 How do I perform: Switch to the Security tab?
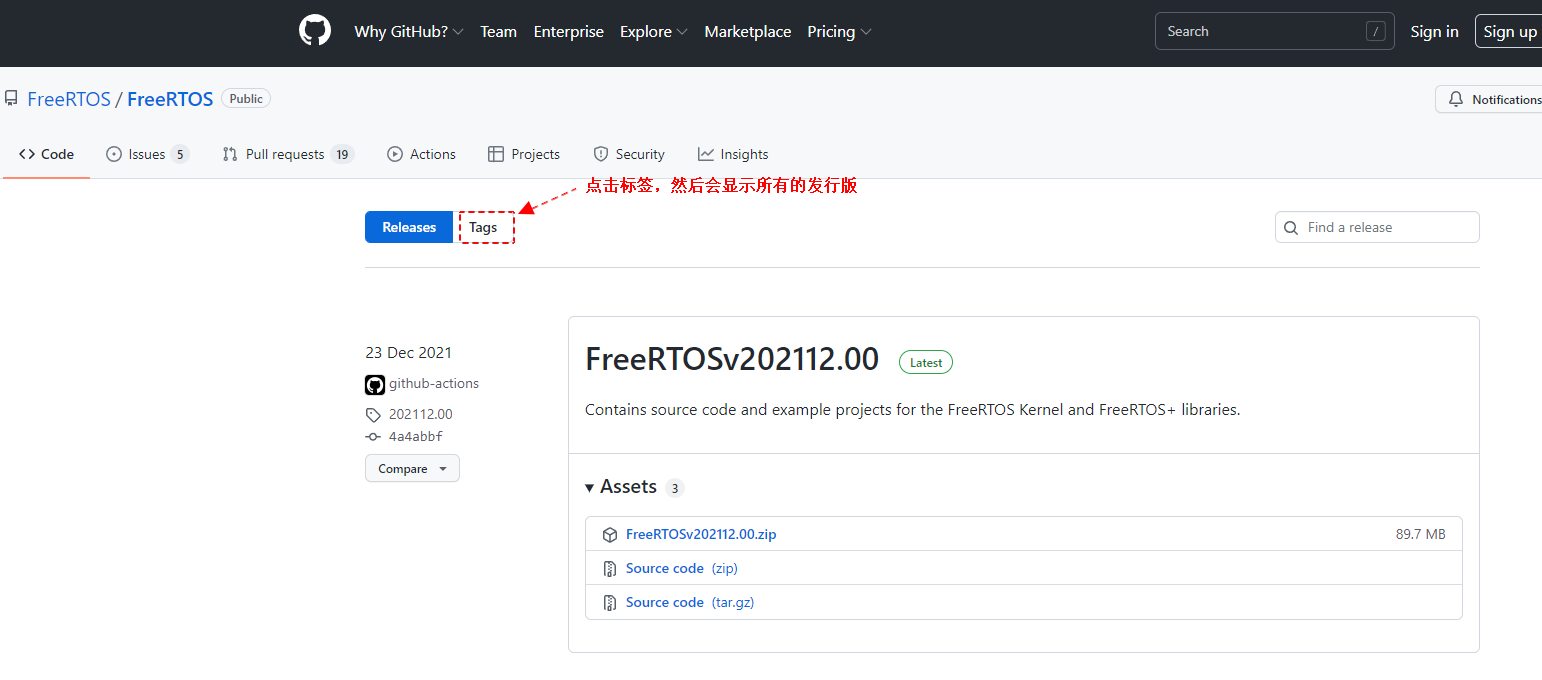pos(629,154)
